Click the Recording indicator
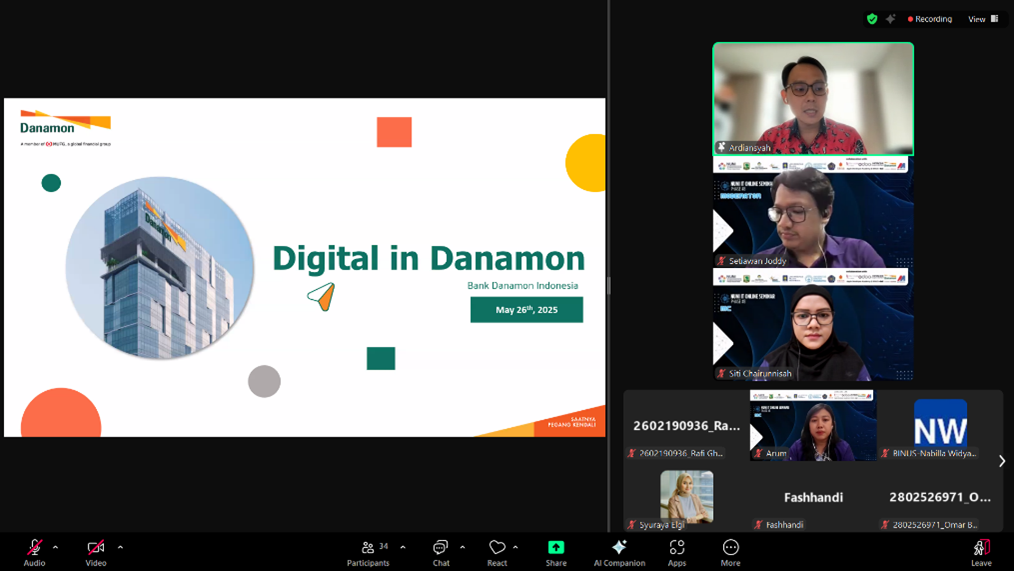Image resolution: width=1014 pixels, height=571 pixels. click(x=930, y=19)
